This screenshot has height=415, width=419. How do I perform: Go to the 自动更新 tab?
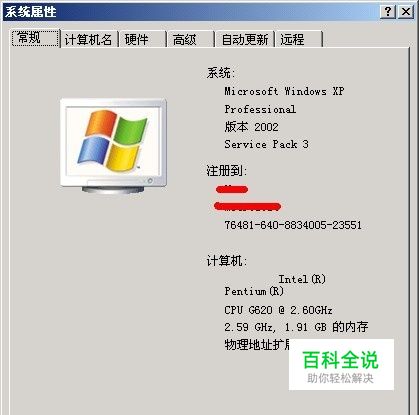[245, 40]
